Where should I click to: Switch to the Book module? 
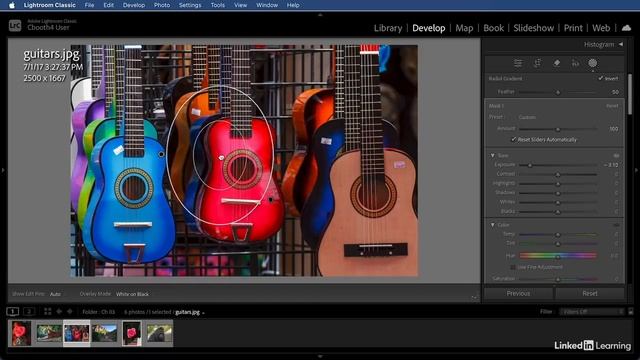[493, 28]
